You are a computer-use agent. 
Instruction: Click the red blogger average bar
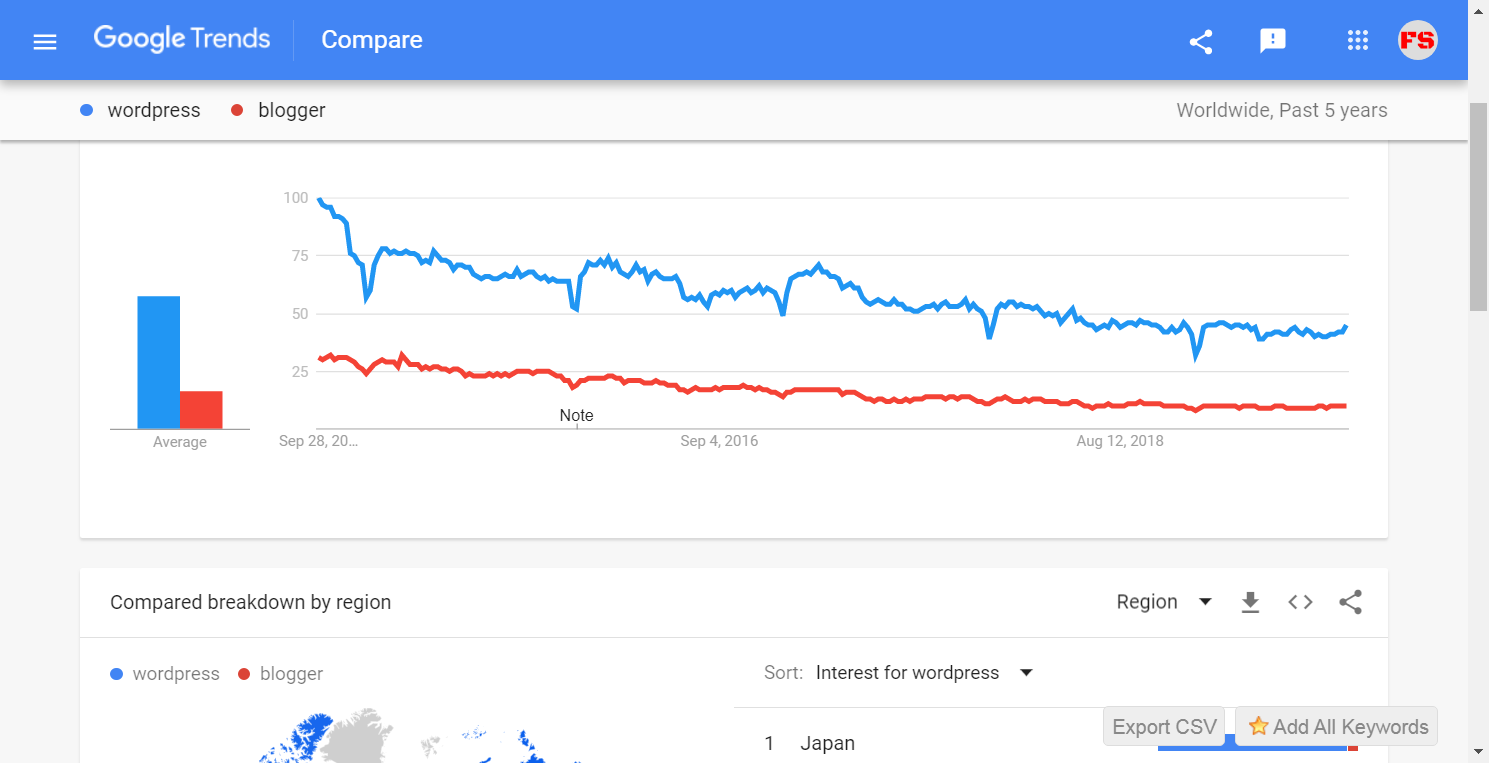click(x=201, y=410)
